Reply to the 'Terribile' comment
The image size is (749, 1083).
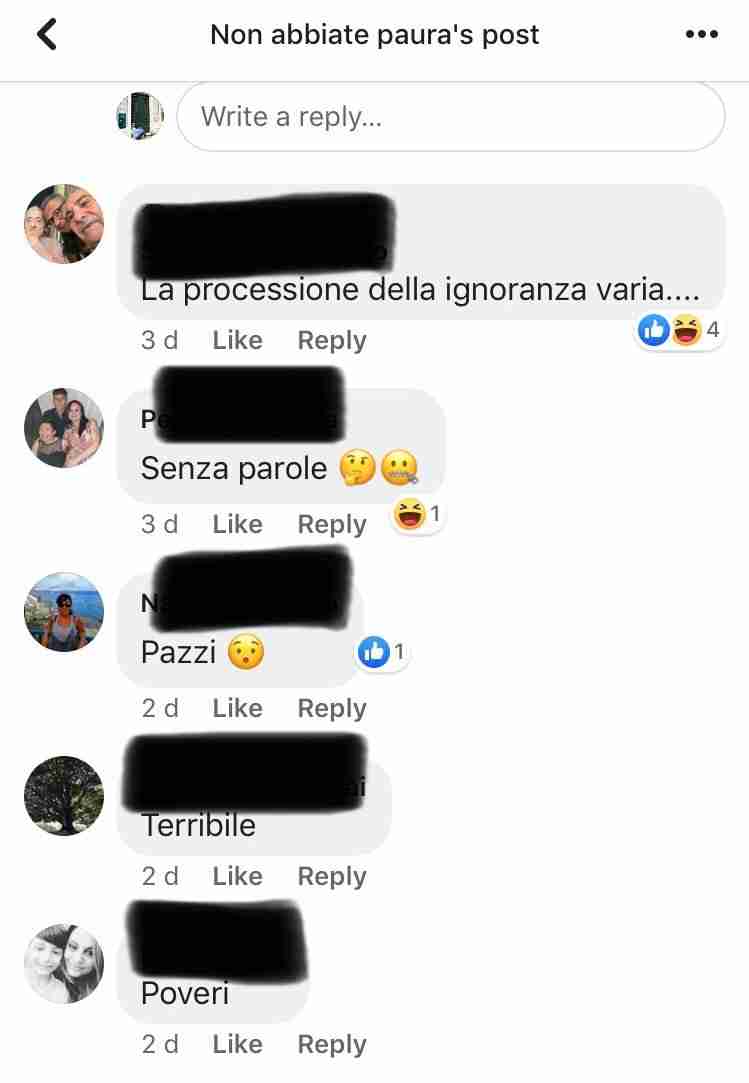pos(332,876)
